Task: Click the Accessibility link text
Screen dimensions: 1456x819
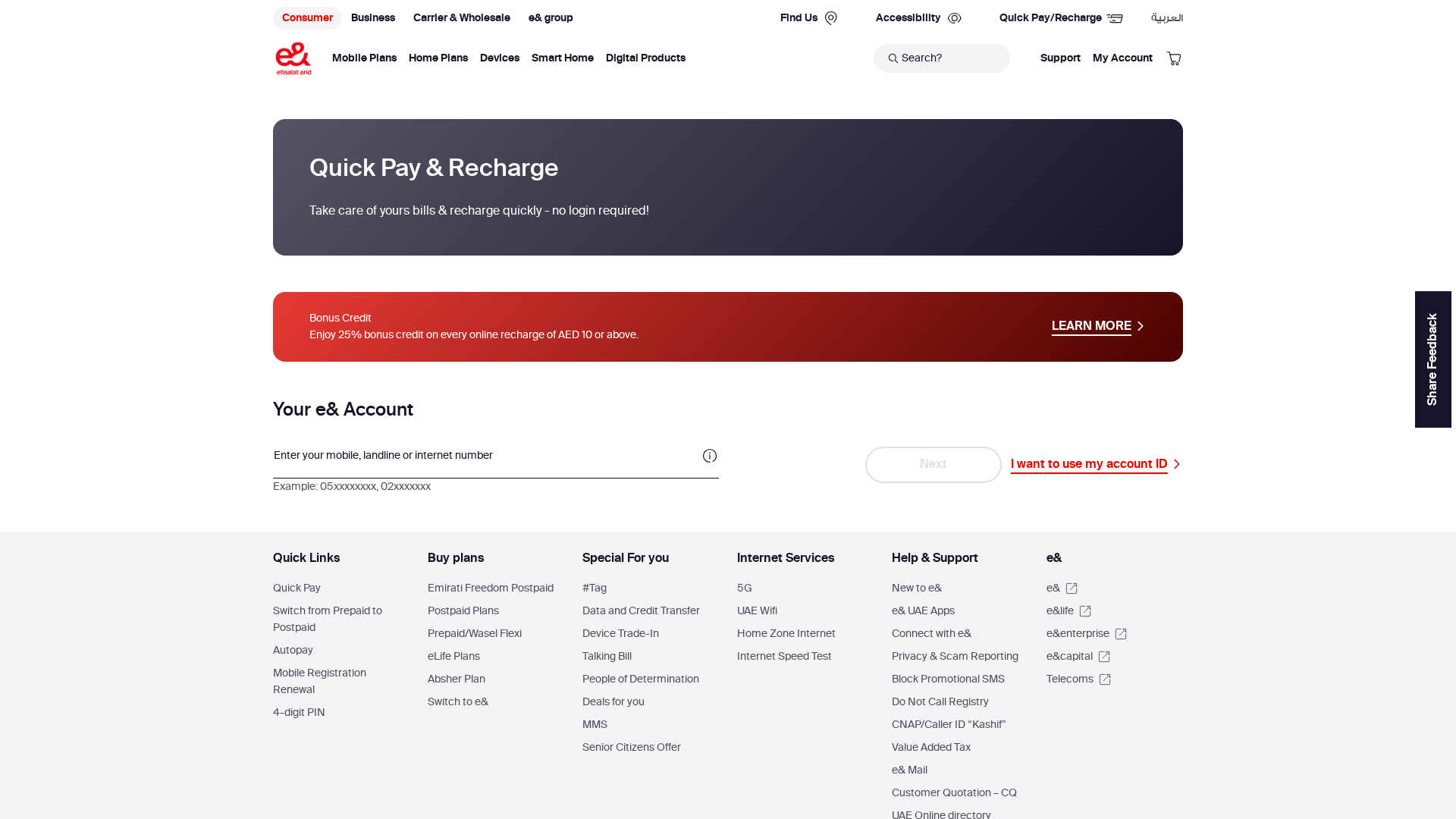Action: click(x=908, y=18)
